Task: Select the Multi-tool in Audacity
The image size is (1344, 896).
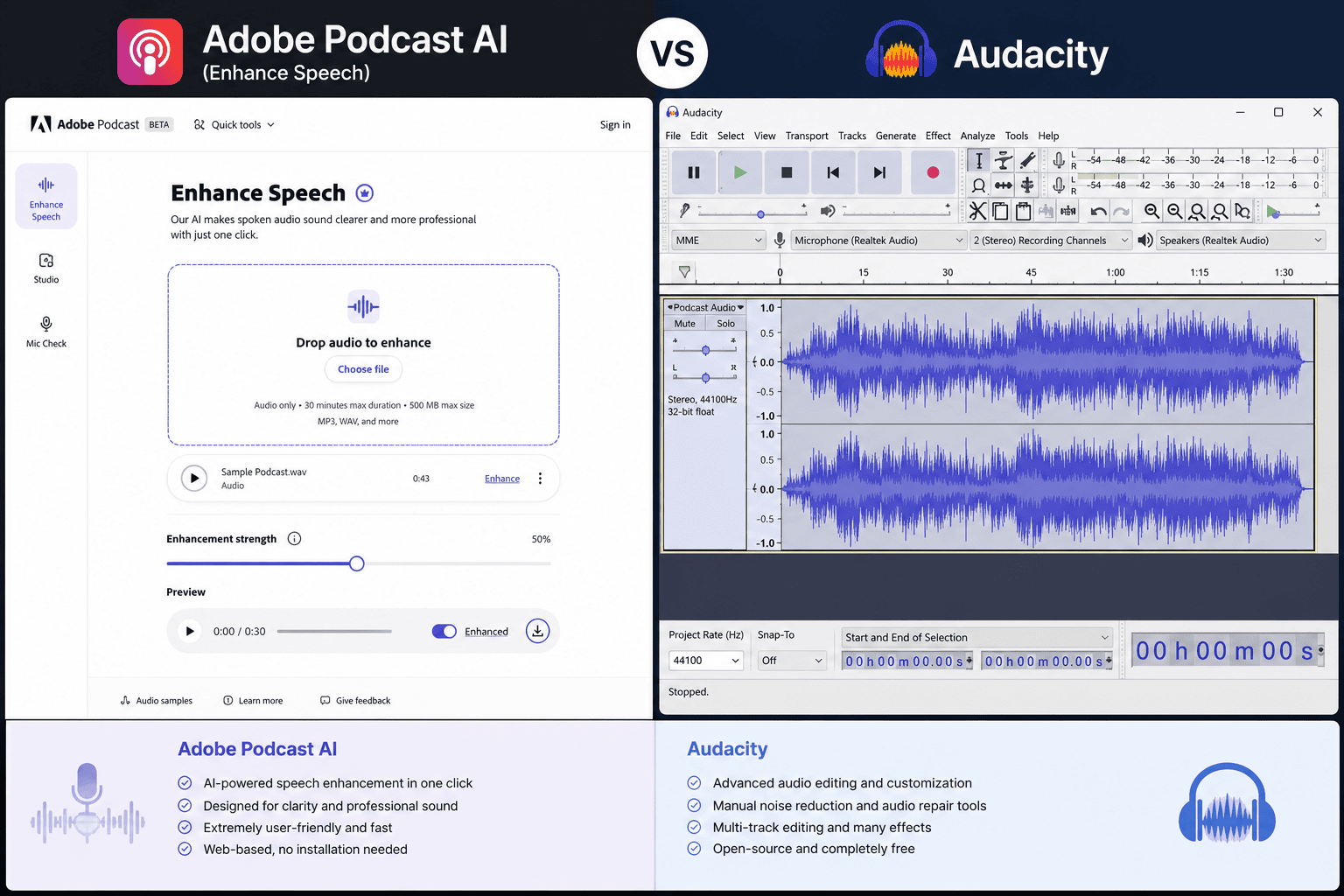Action: (1027, 185)
